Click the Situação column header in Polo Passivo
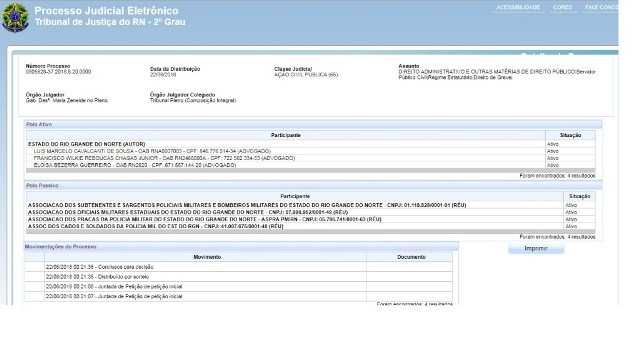 point(579,196)
